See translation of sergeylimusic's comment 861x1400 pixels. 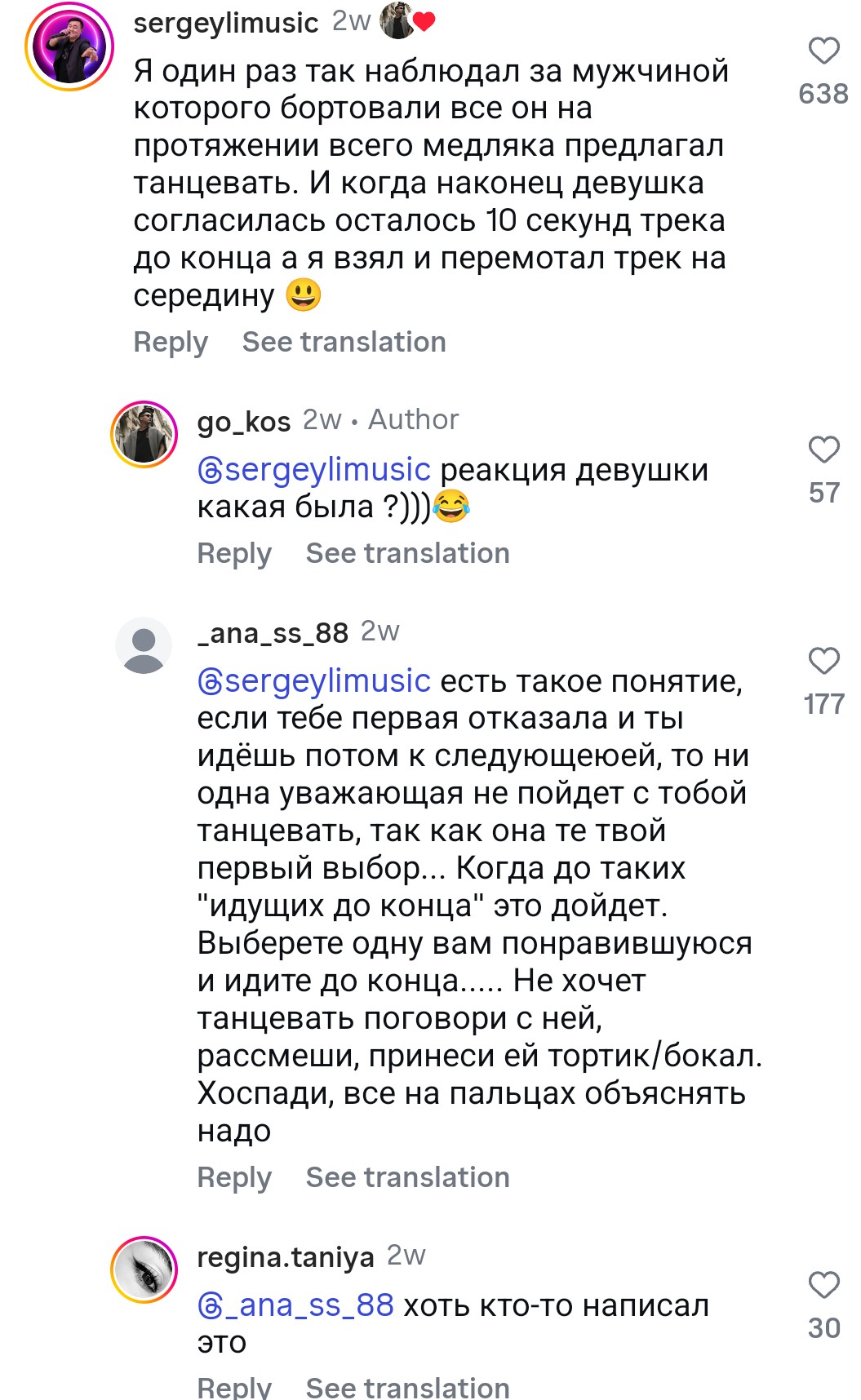click(x=344, y=343)
